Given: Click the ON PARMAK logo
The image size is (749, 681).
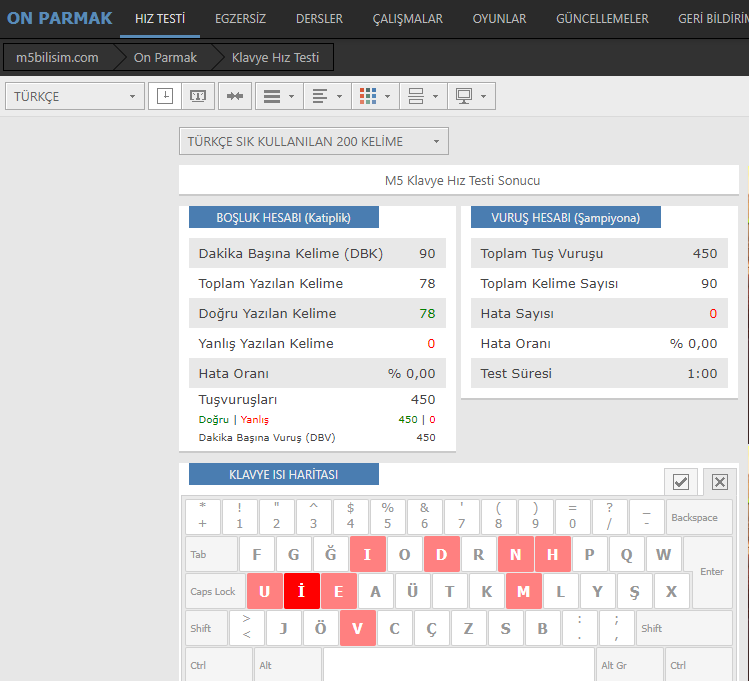Looking at the screenshot, I should tap(59, 18).
